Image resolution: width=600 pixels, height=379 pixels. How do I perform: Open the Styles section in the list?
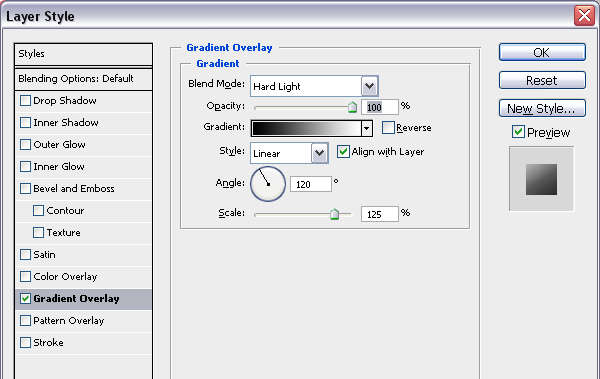83,54
